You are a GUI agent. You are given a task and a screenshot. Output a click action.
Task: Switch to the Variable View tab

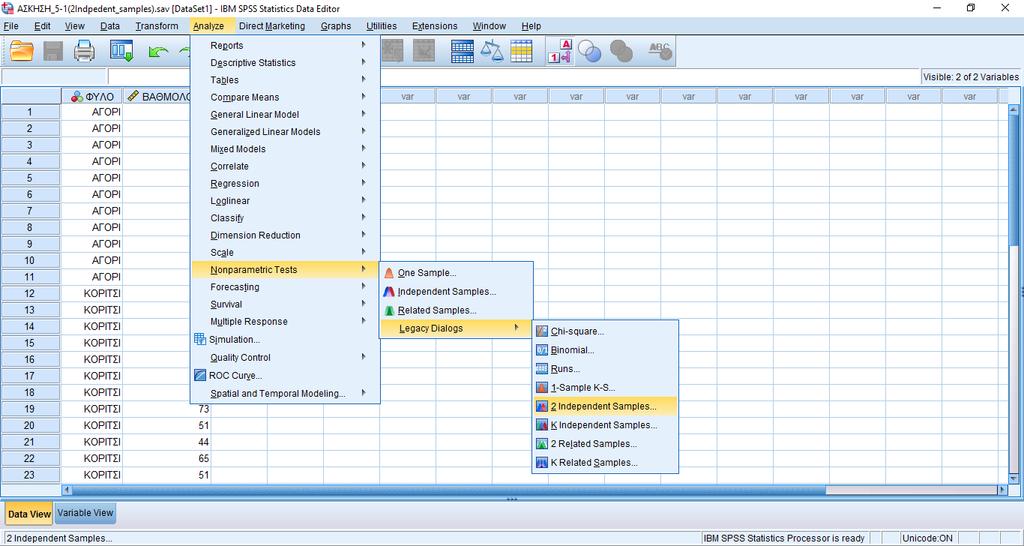(85, 513)
